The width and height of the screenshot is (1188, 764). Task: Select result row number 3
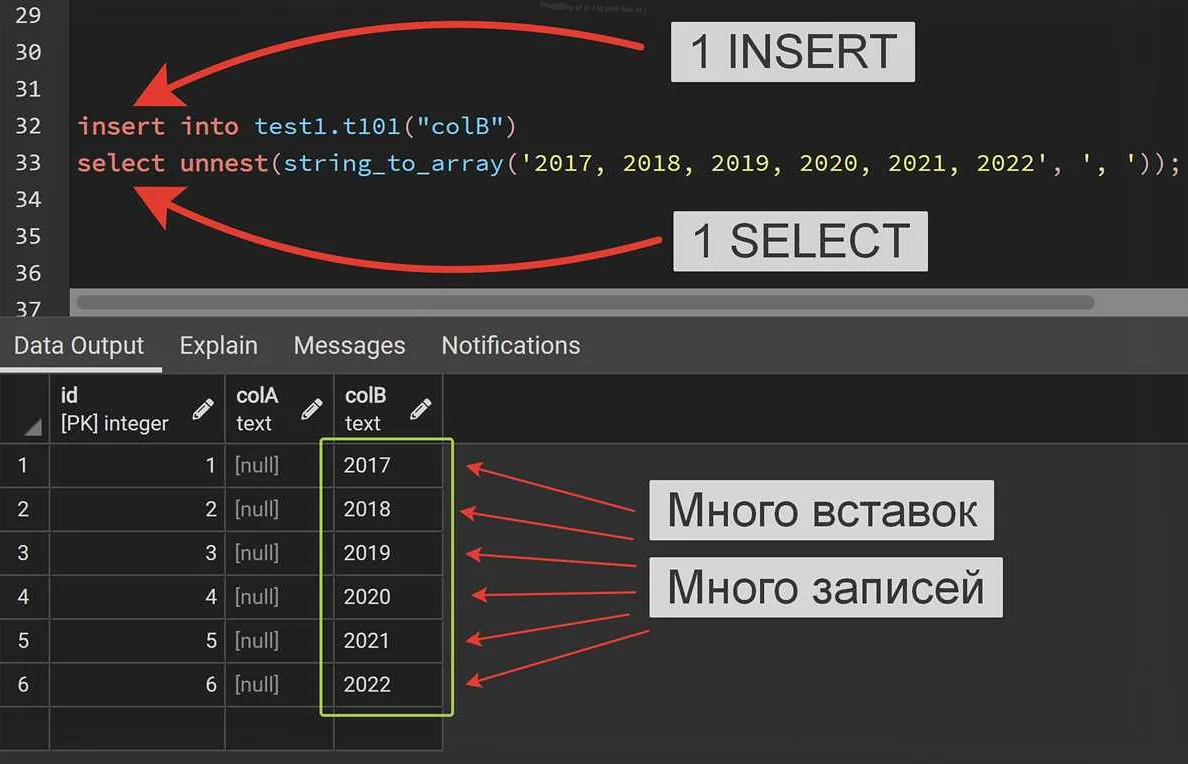(24, 553)
